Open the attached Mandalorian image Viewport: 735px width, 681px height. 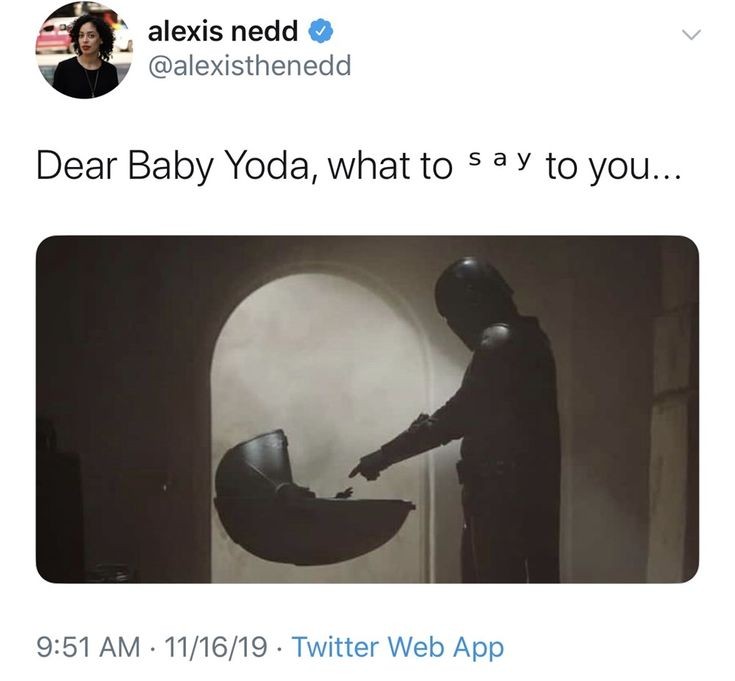(x=367, y=409)
